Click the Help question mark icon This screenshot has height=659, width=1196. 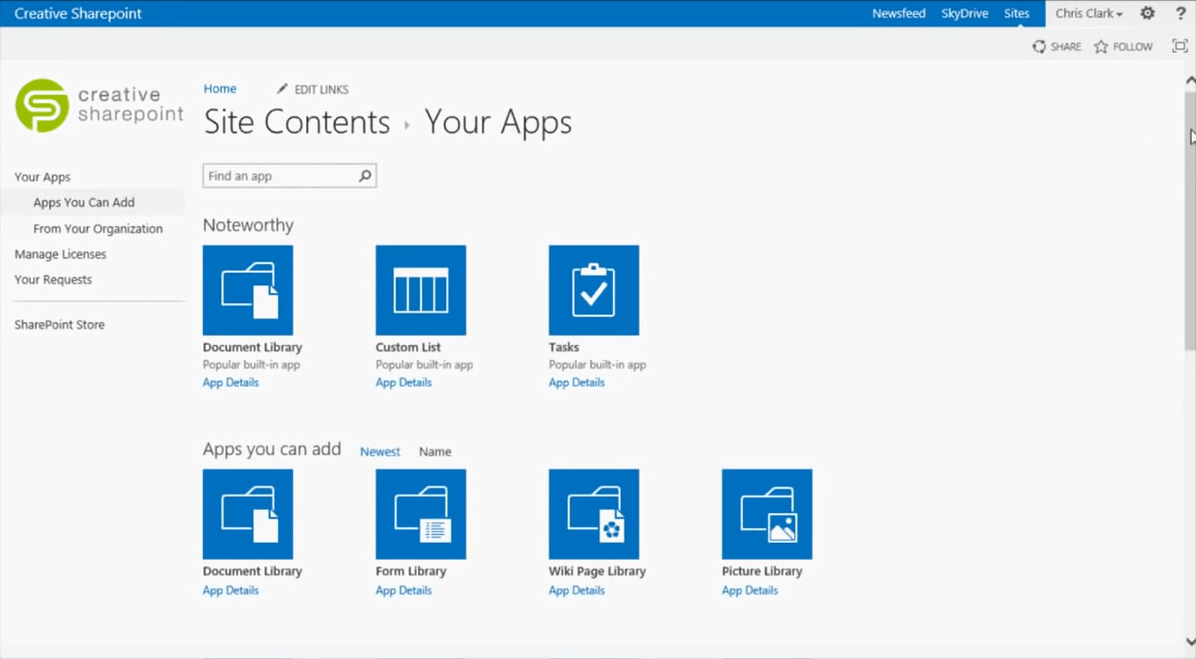(x=1181, y=13)
